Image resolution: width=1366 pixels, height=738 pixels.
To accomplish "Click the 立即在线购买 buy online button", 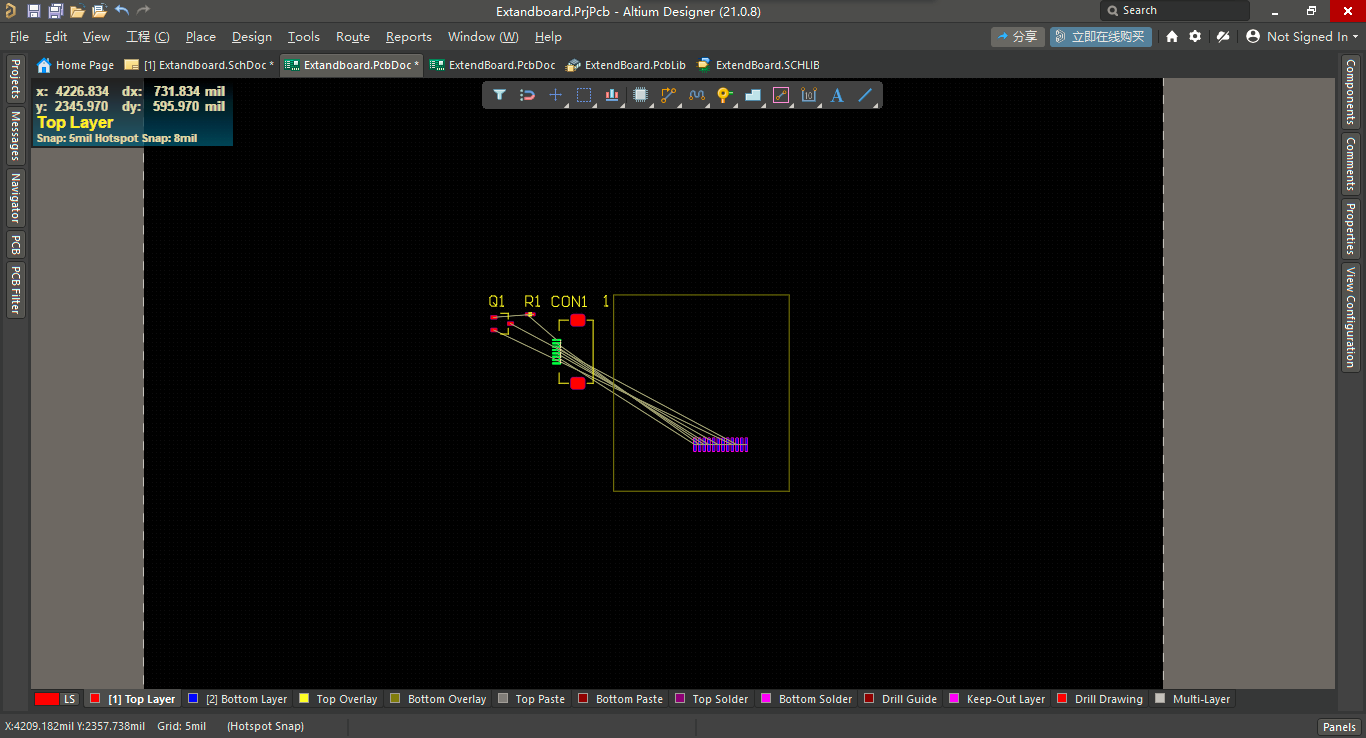I will point(1101,36).
